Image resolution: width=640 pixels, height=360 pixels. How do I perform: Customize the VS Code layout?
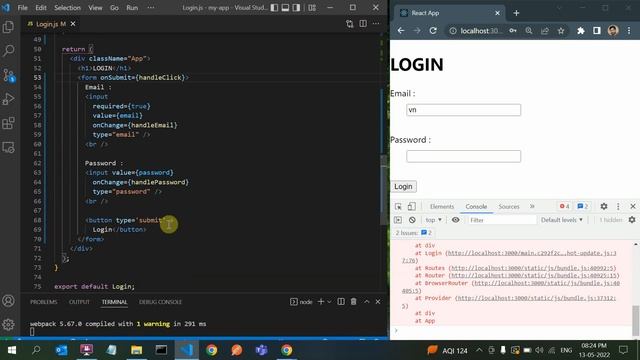pos(312,8)
